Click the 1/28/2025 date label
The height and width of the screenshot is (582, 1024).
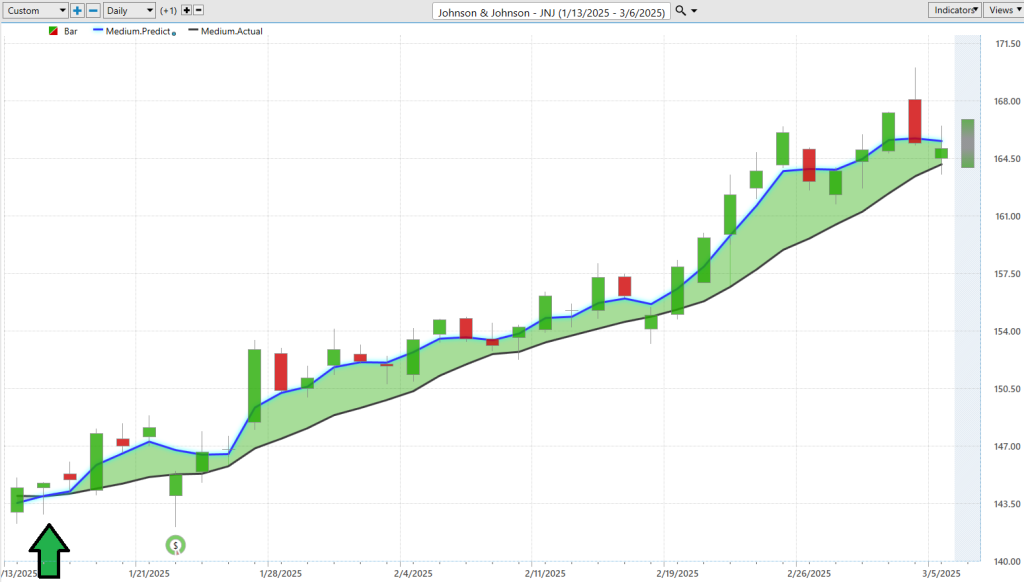click(281, 574)
